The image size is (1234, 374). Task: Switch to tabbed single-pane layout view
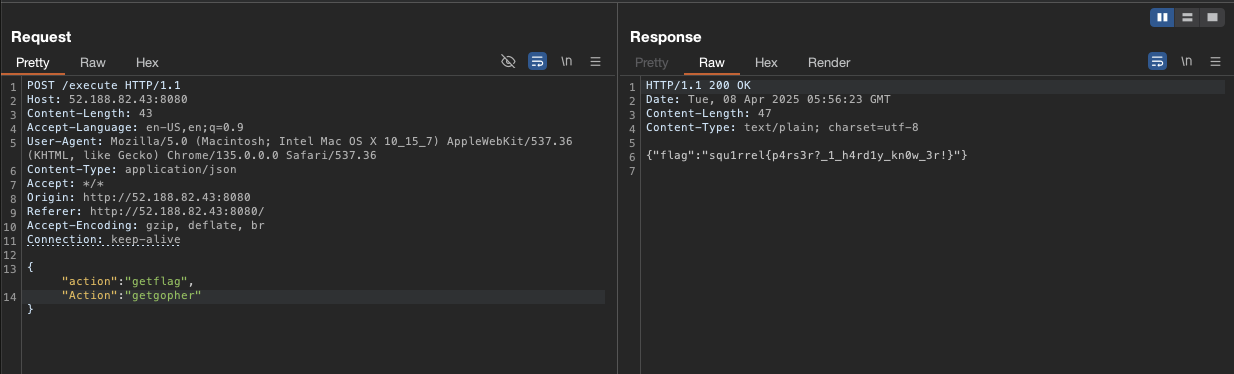[1211, 17]
